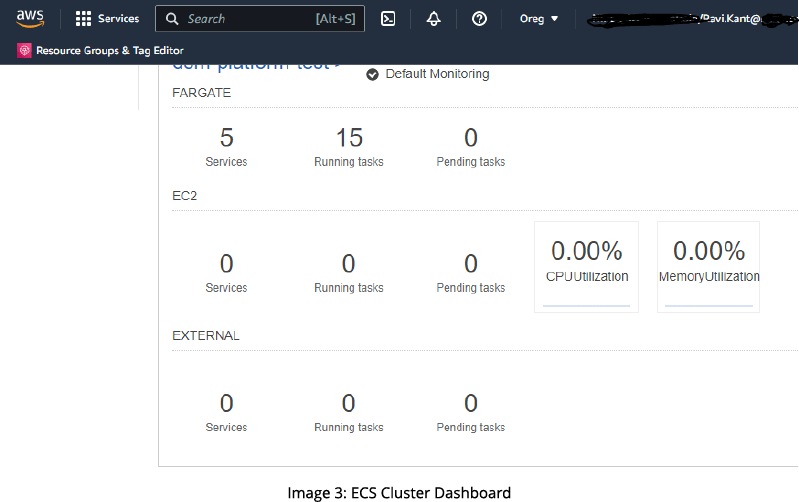Click the FARGATE section heading

[x=201, y=93]
